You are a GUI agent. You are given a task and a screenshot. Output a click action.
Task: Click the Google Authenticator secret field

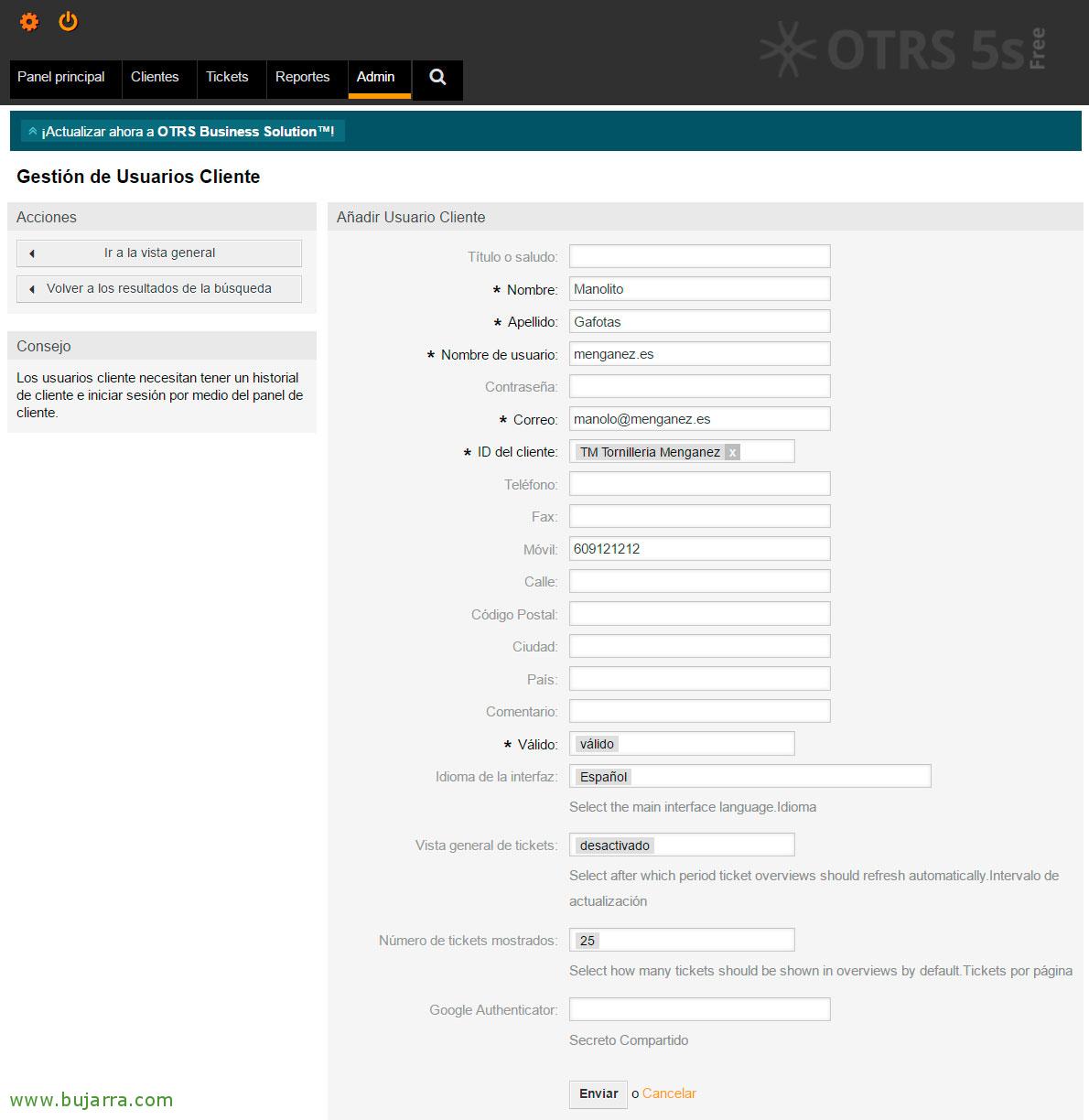pyautogui.click(x=699, y=1009)
